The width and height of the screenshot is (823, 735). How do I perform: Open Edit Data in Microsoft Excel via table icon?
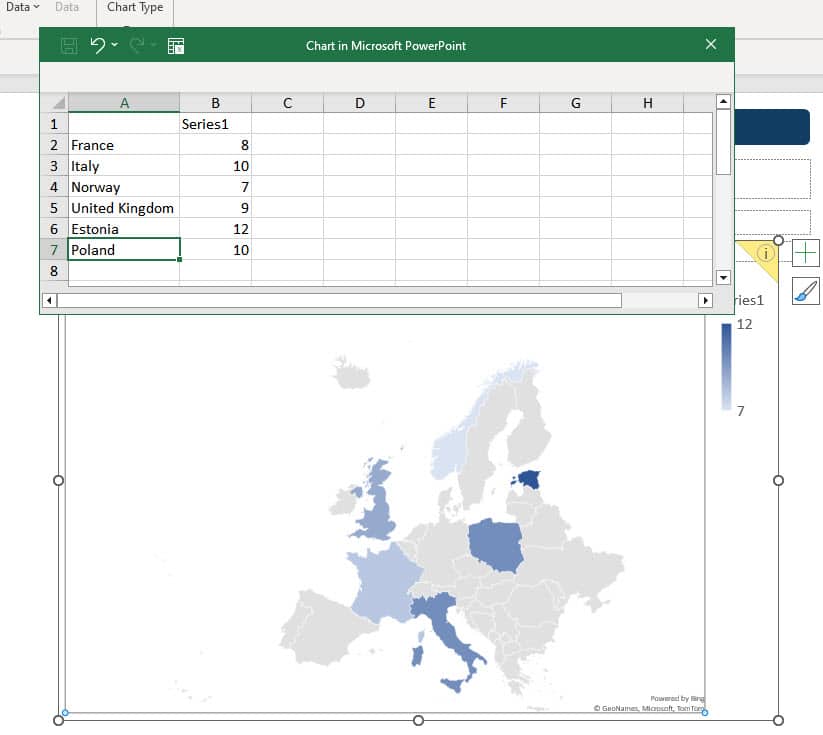pos(175,44)
